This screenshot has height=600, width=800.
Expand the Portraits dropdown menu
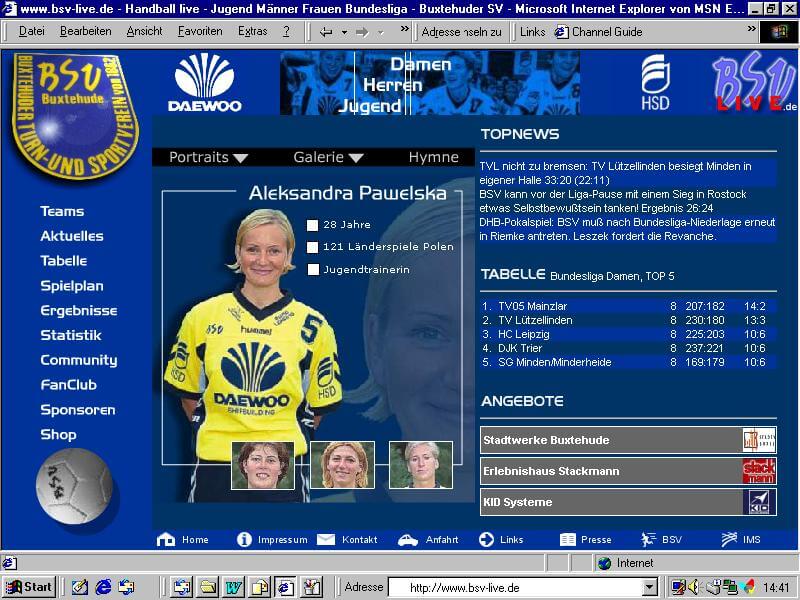tap(208, 157)
